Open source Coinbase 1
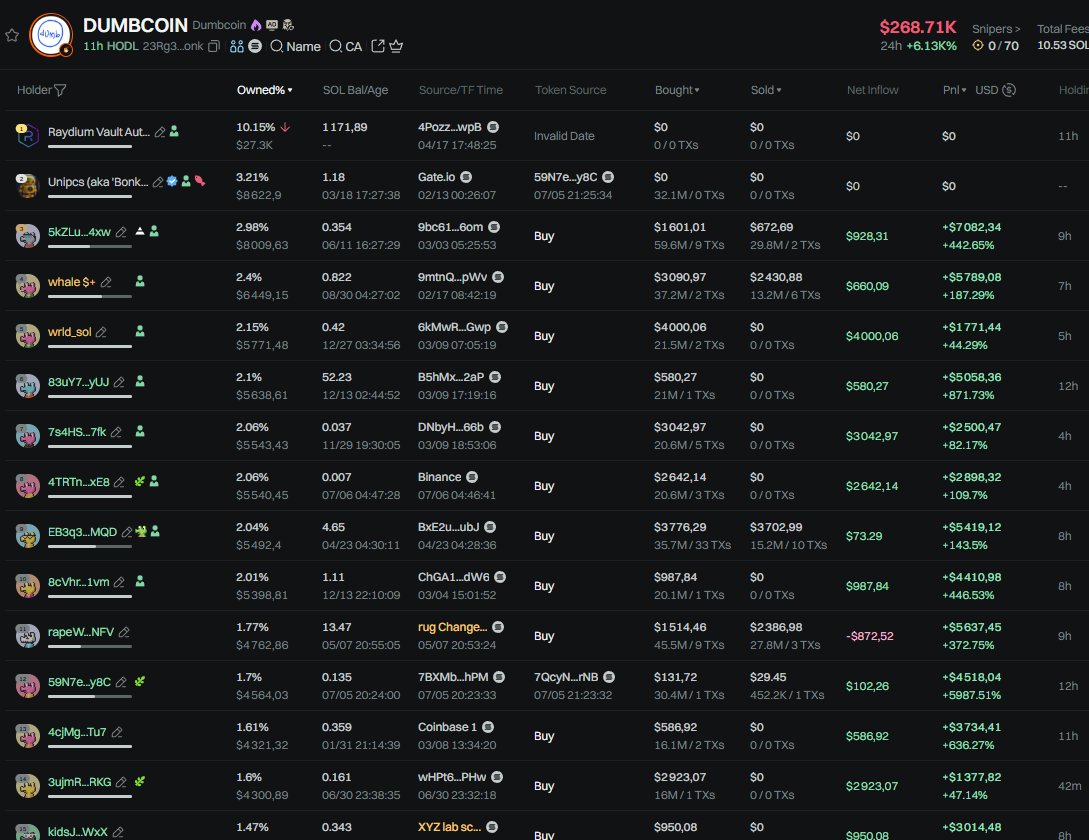1089x840 pixels. tap(447, 727)
